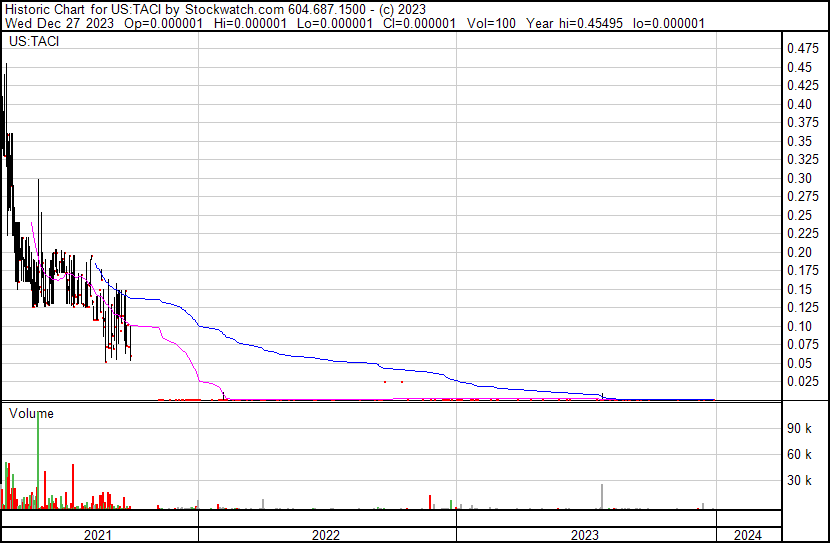Click the 0.475 price axis label
The image size is (830, 543).
click(803, 49)
